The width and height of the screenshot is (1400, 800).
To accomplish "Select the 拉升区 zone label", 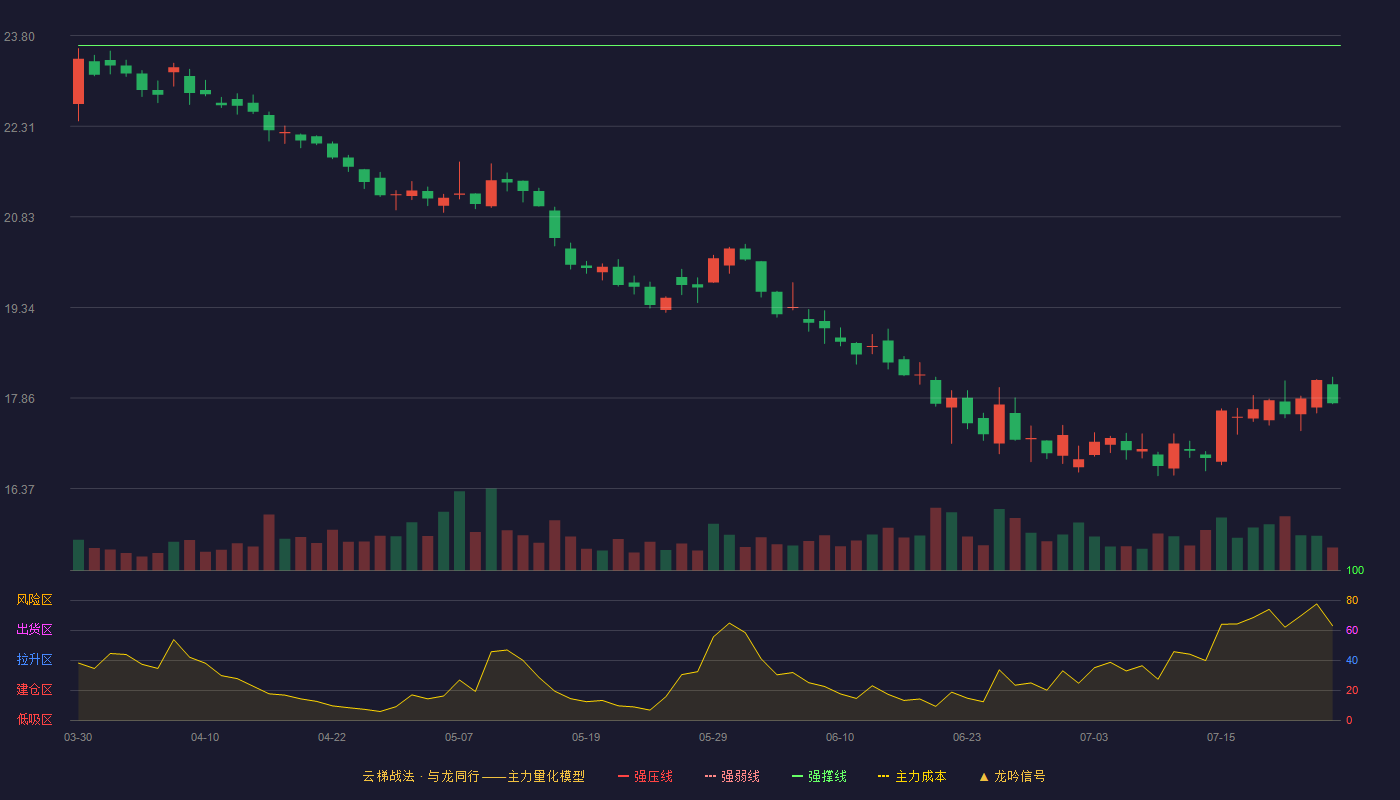I will click(x=34, y=660).
